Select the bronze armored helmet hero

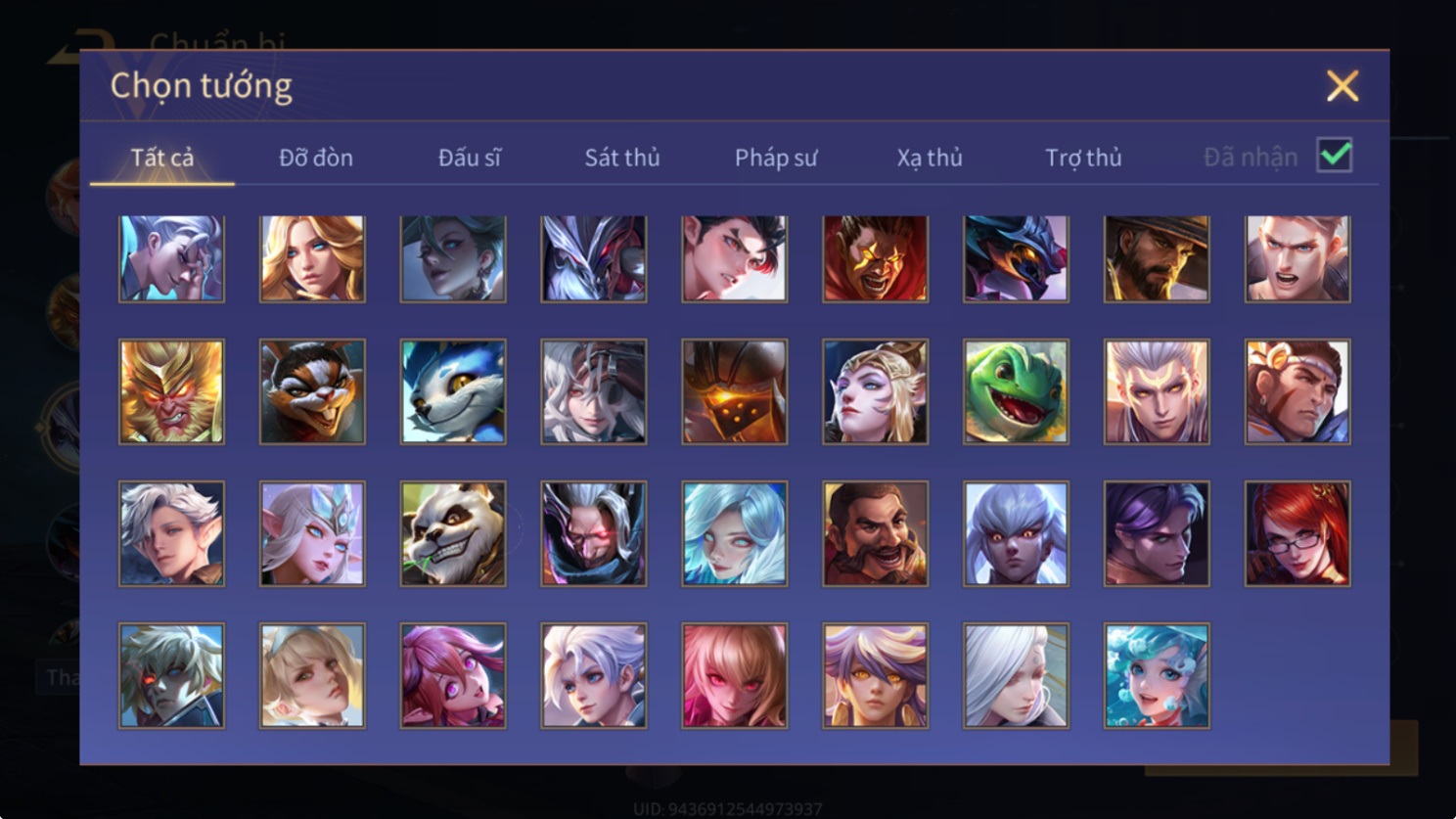[734, 391]
